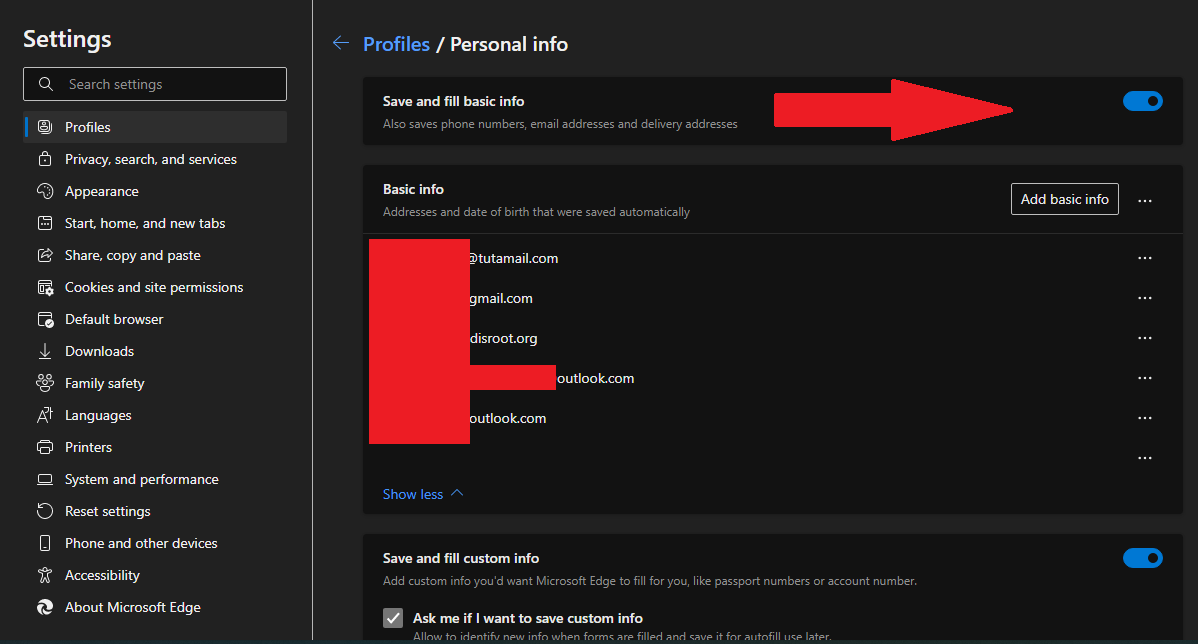
Task: Click the Profiles icon in sidebar
Action: click(44, 127)
